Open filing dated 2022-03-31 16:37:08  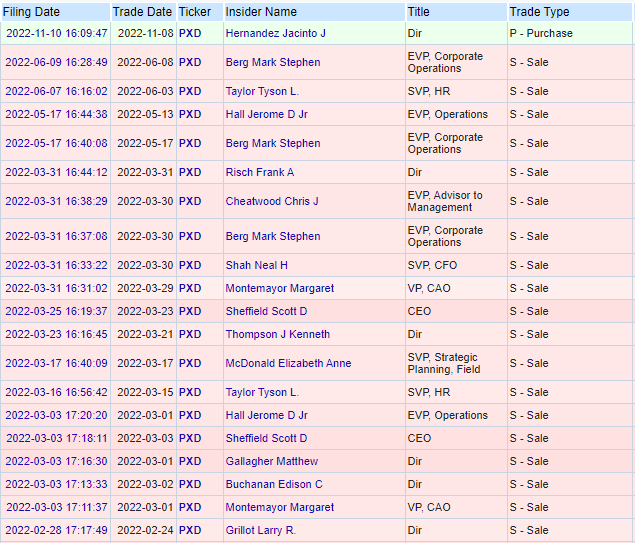tap(56, 236)
